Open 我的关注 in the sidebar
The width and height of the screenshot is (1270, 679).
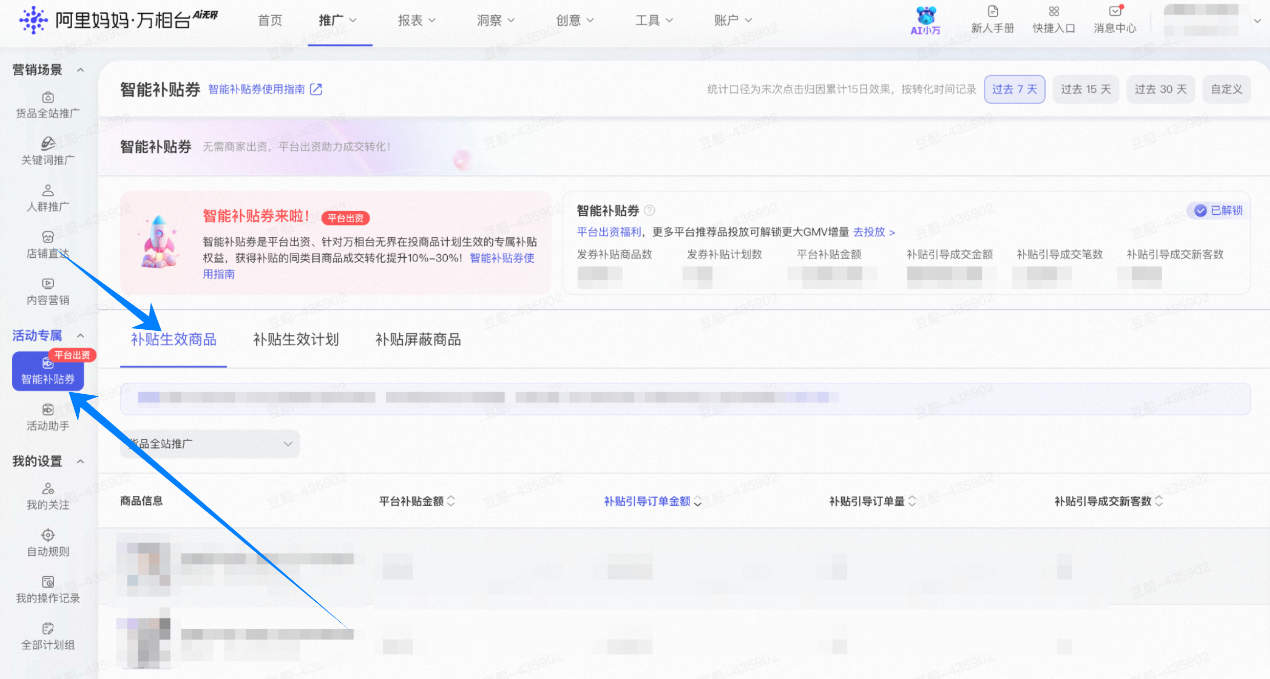pos(48,496)
